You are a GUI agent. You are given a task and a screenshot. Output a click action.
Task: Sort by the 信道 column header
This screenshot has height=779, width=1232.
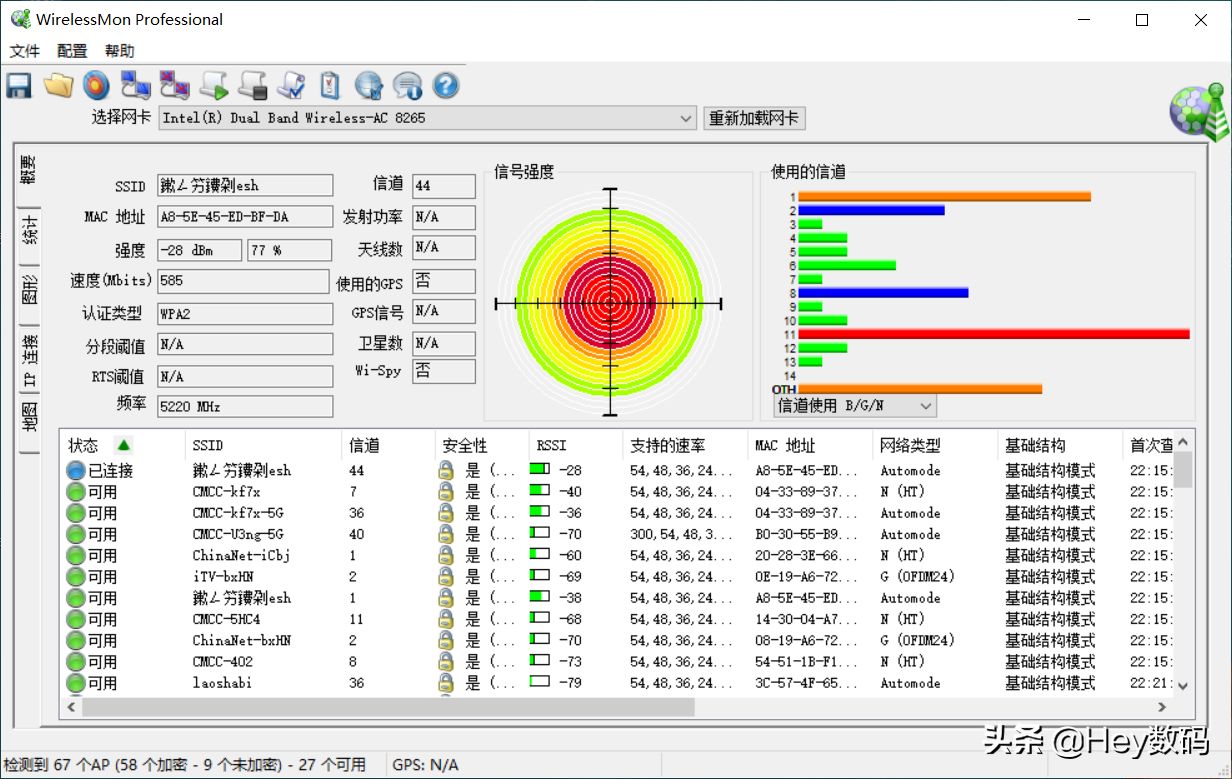click(388, 445)
